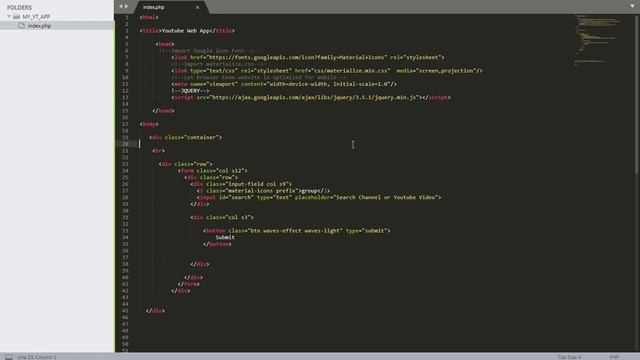Image resolution: width=640 pixels, height=360 pixels.
Task: Change the PHP syntax in the status bar
Action: pyautogui.click(x=614, y=357)
